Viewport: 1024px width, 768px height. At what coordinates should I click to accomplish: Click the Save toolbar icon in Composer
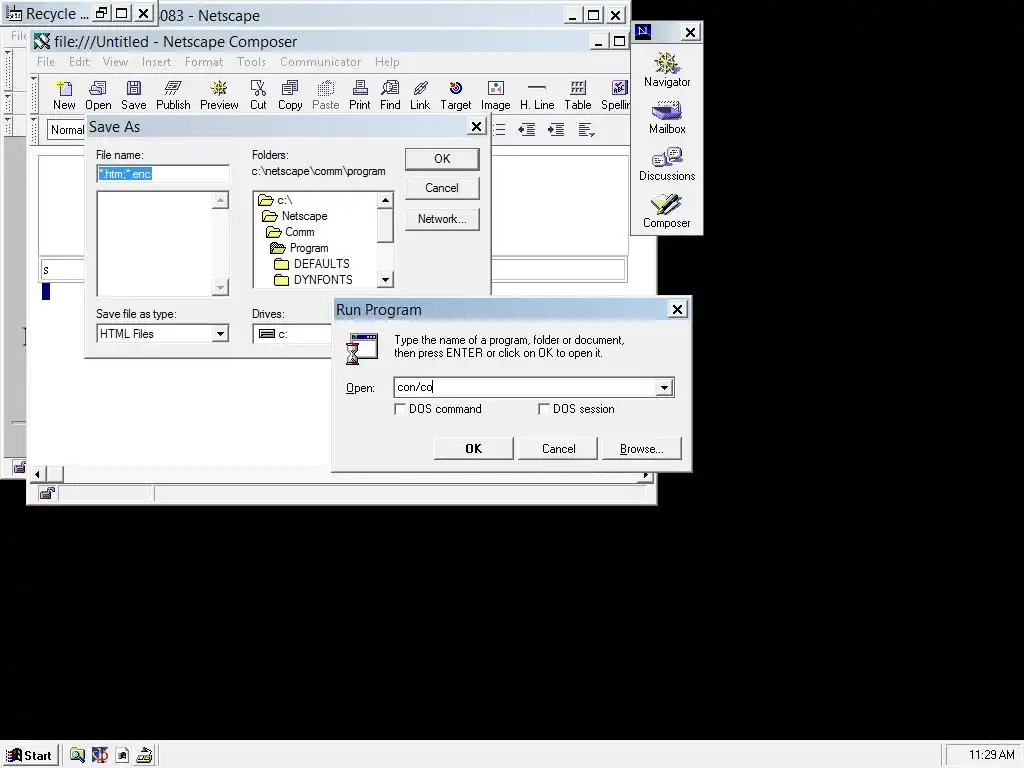coord(133,95)
